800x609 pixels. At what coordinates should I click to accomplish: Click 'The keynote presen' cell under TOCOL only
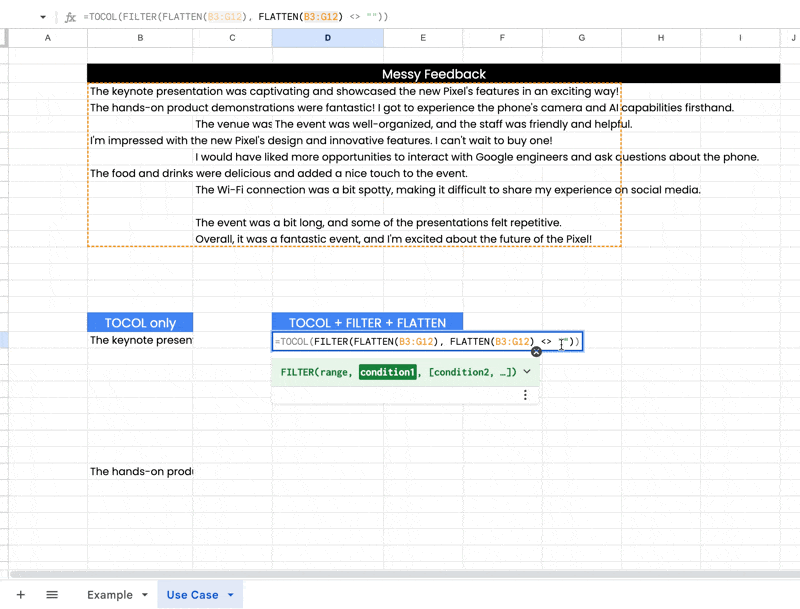[140, 340]
